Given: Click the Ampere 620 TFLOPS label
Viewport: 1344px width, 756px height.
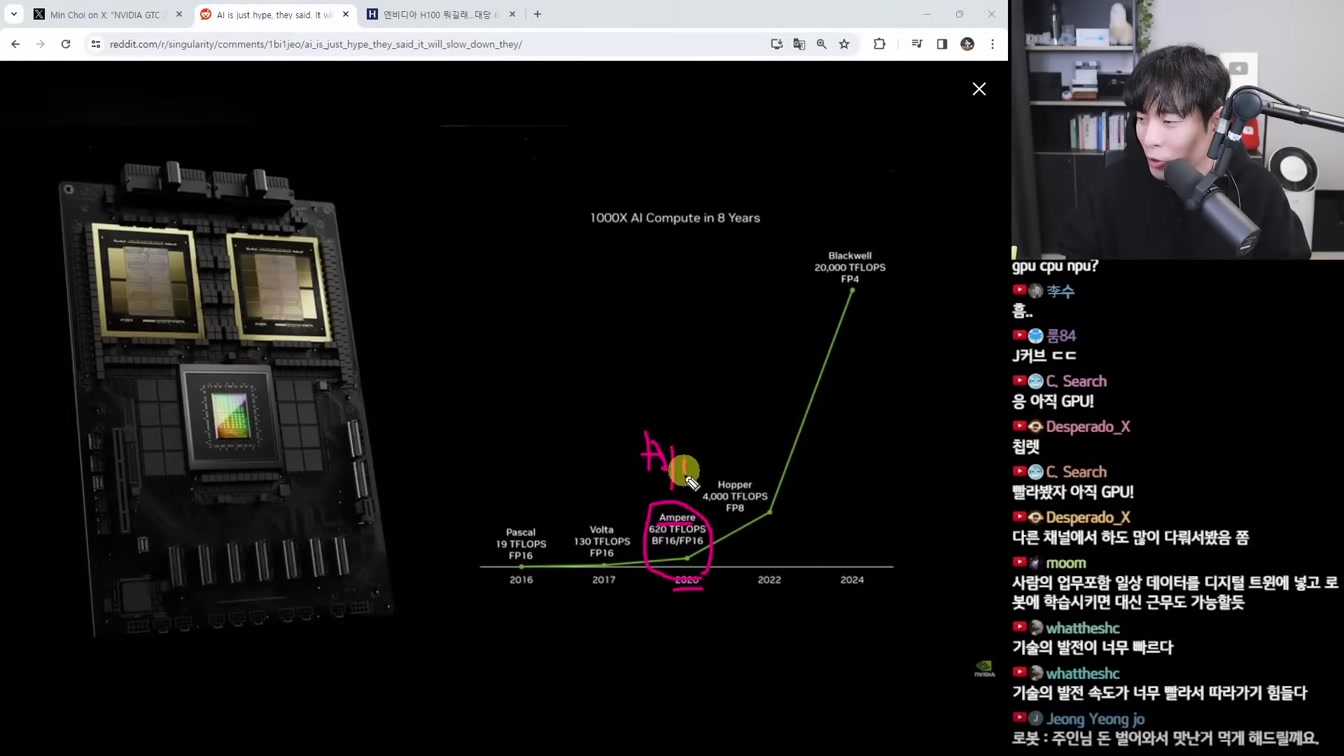Looking at the screenshot, I should (x=677, y=529).
